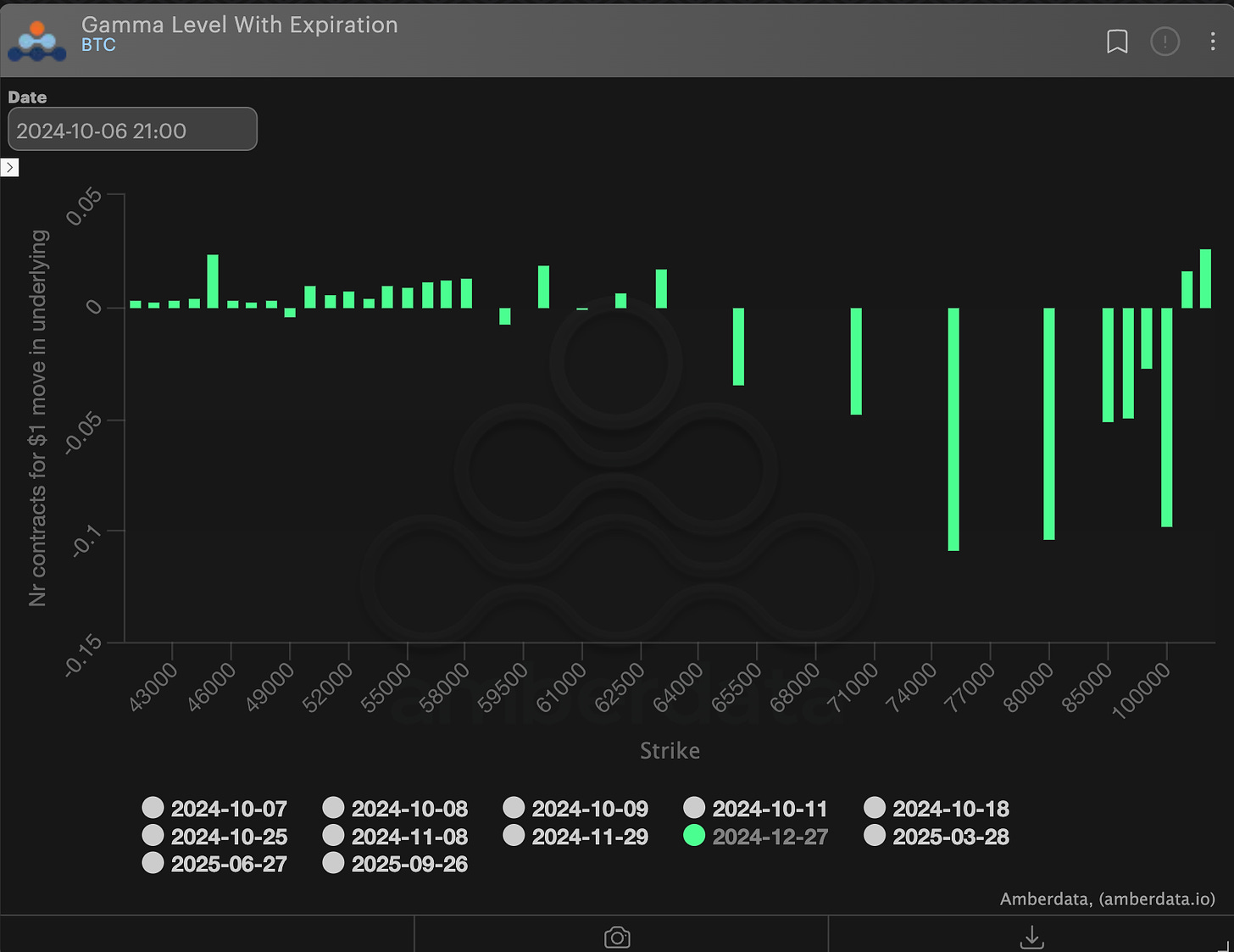Viewport: 1234px width, 952px height.
Task: Click the -0.15 y-axis label
Action: tap(83, 655)
